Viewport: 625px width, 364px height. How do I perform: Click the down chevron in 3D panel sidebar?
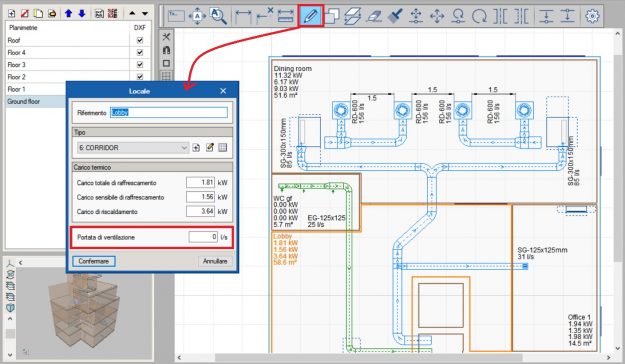click(x=10, y=354)
